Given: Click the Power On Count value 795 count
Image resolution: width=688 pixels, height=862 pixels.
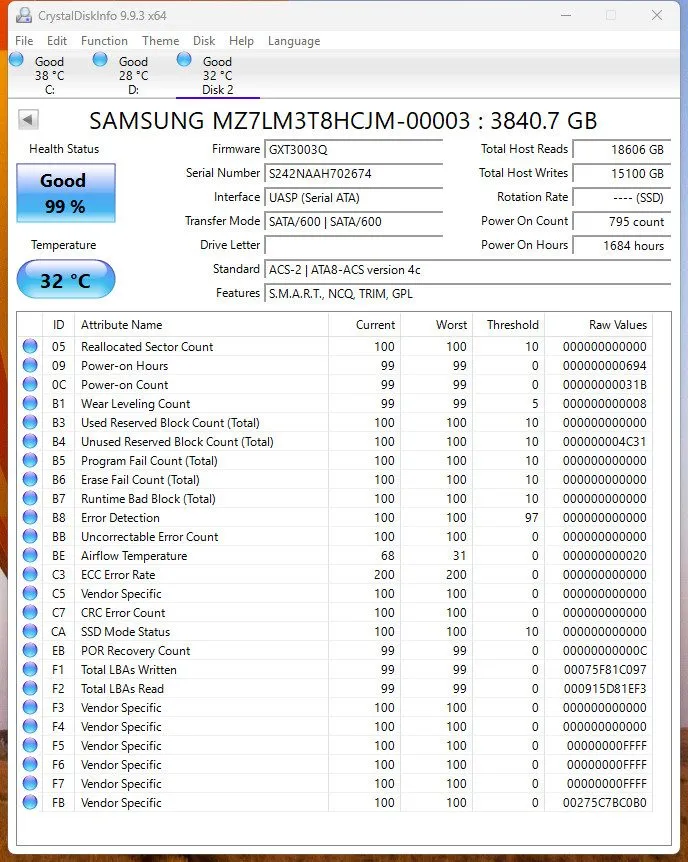Looking at the screenshot, I should 621,222.
